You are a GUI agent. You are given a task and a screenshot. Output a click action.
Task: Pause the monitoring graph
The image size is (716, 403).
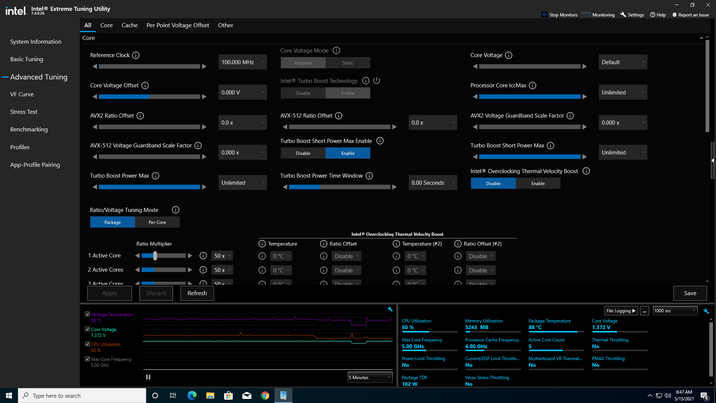click(x=148, y=377)
